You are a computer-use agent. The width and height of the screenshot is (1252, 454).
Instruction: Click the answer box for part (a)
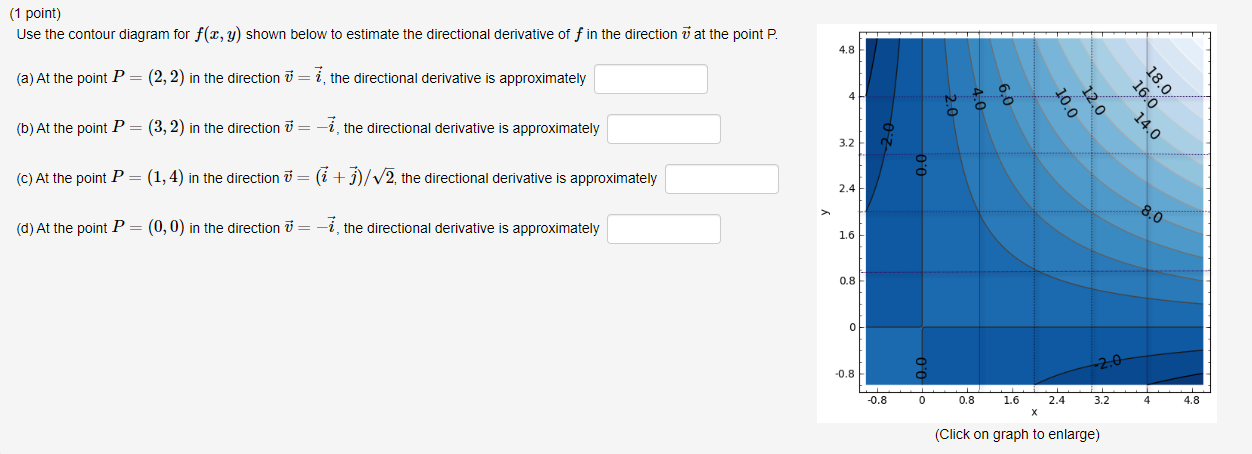(x=651, y=79)
